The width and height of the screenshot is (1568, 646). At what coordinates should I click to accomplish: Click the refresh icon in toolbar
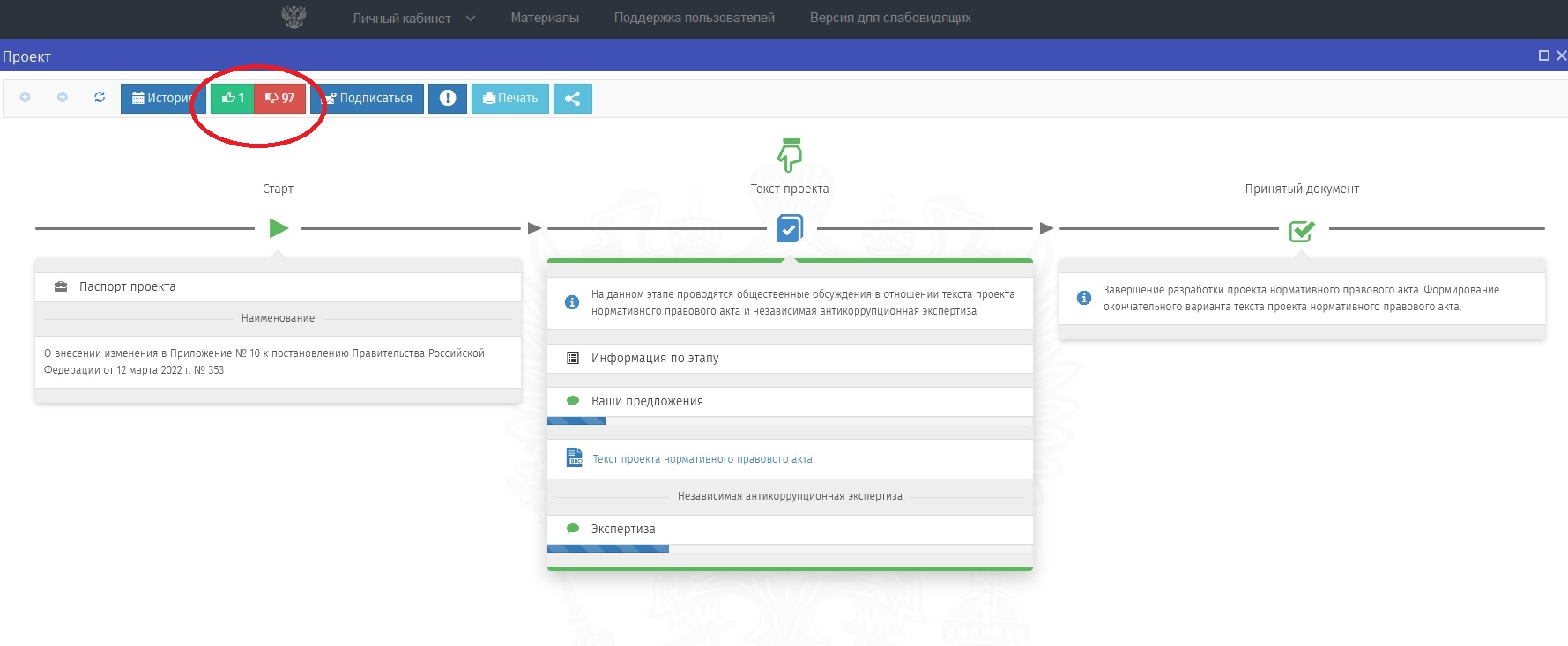coord(100,97)
